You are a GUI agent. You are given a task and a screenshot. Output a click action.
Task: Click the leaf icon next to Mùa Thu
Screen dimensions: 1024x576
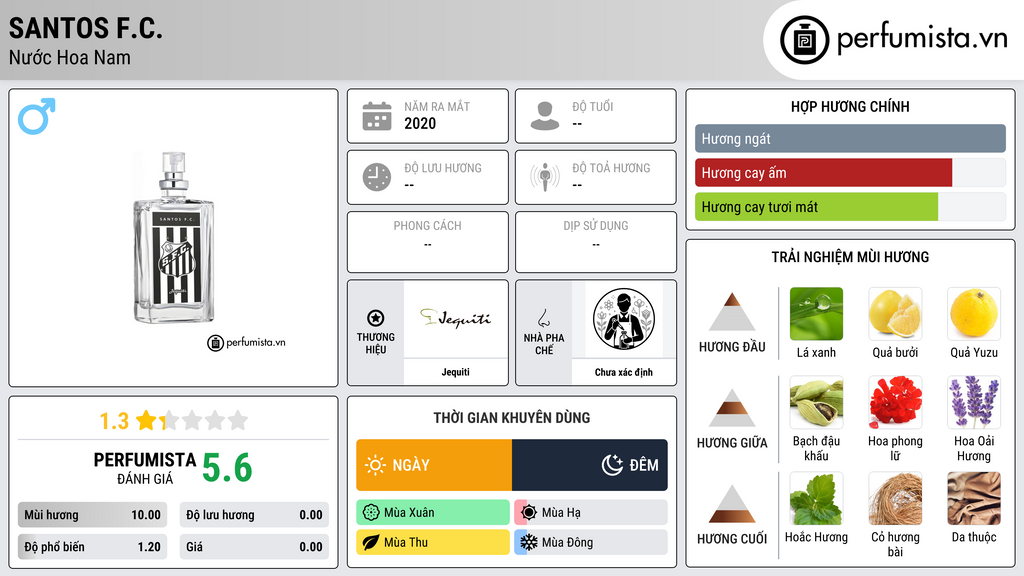[x=371, y=542]
